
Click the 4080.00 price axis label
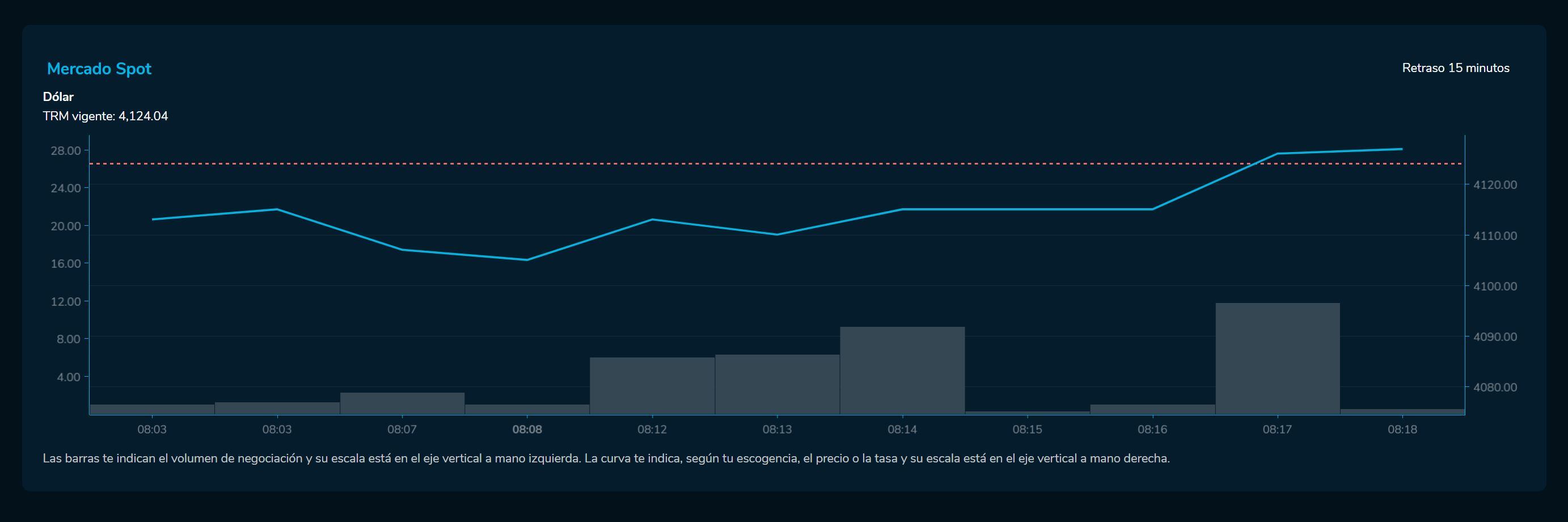pos(1495,388)
